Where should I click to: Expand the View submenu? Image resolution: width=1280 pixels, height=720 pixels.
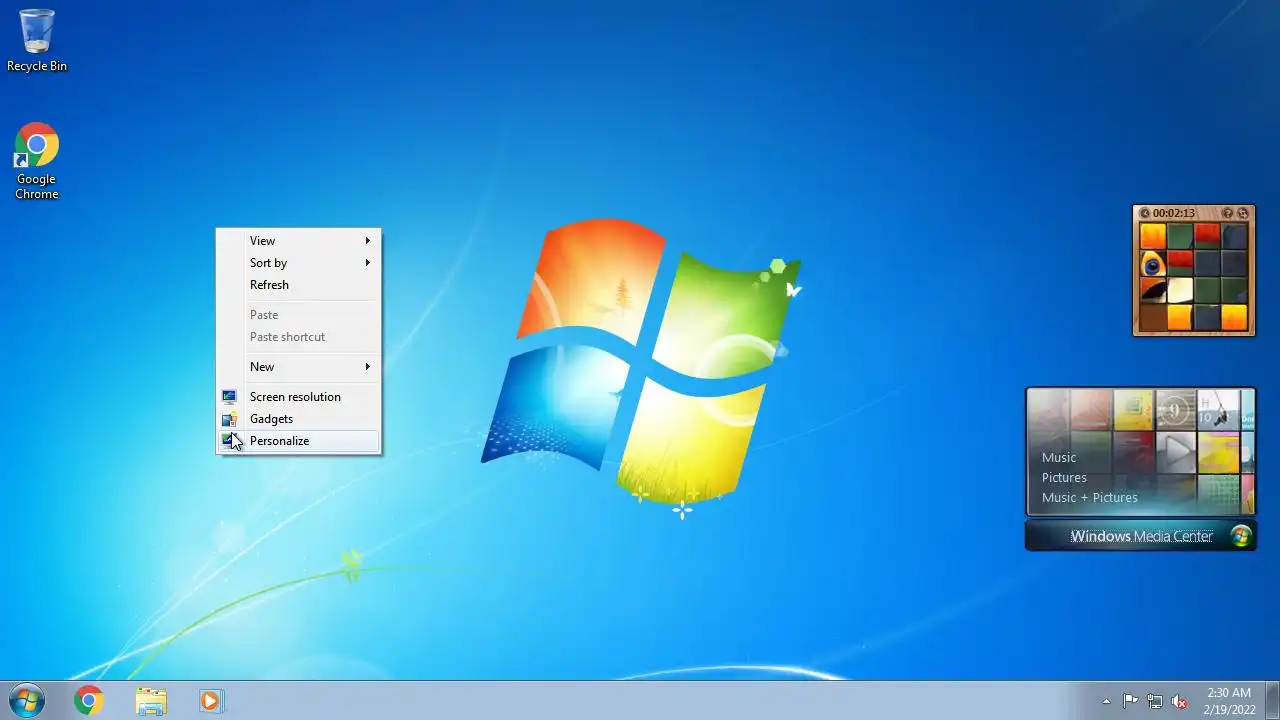click(x=298, y=241)
